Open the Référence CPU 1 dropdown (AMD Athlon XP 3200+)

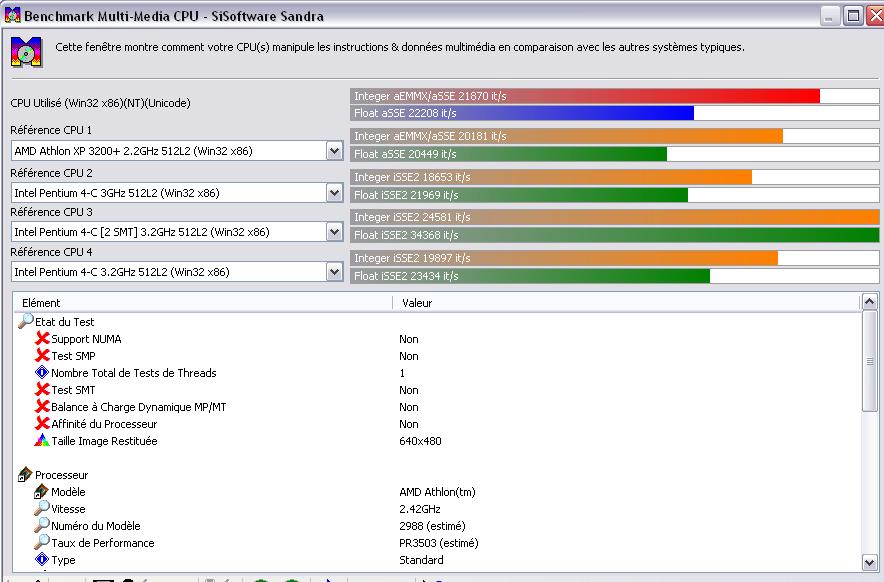point(334,151)
